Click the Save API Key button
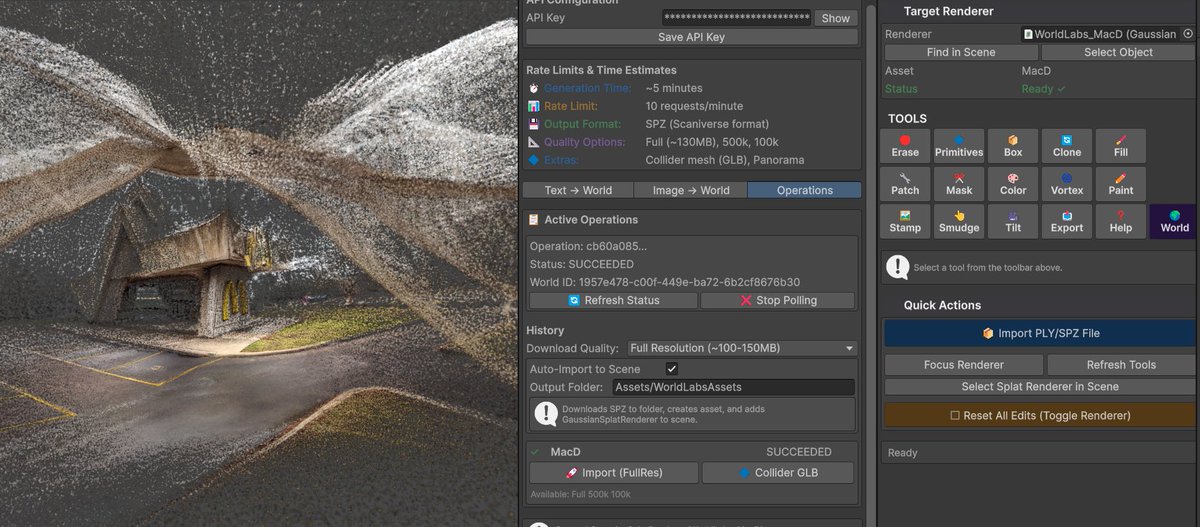 click(x=692, y=37)
